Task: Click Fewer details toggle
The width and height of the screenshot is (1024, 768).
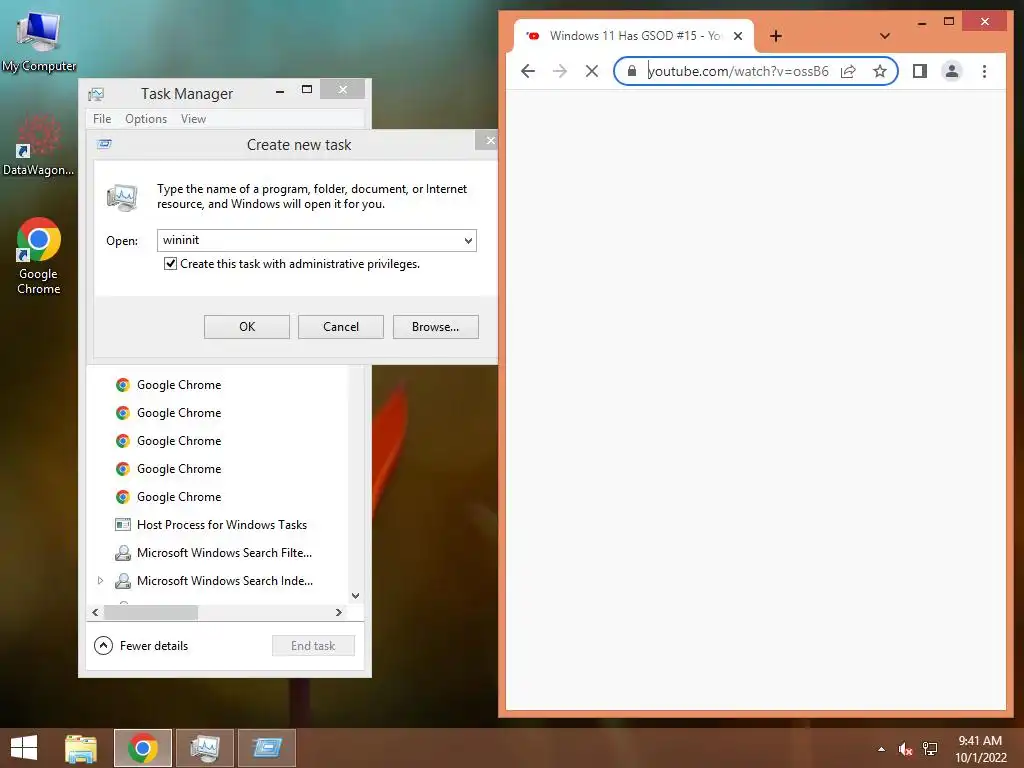Action: [141, 646]
